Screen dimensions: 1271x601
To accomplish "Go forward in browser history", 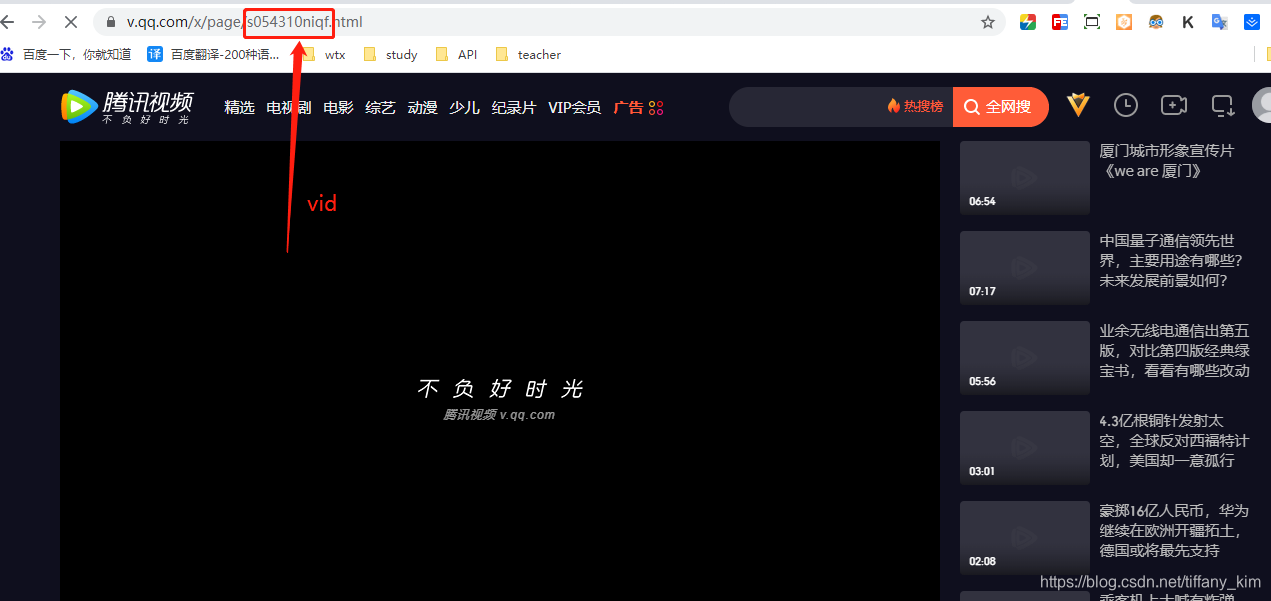I will [x=38, y=22].
